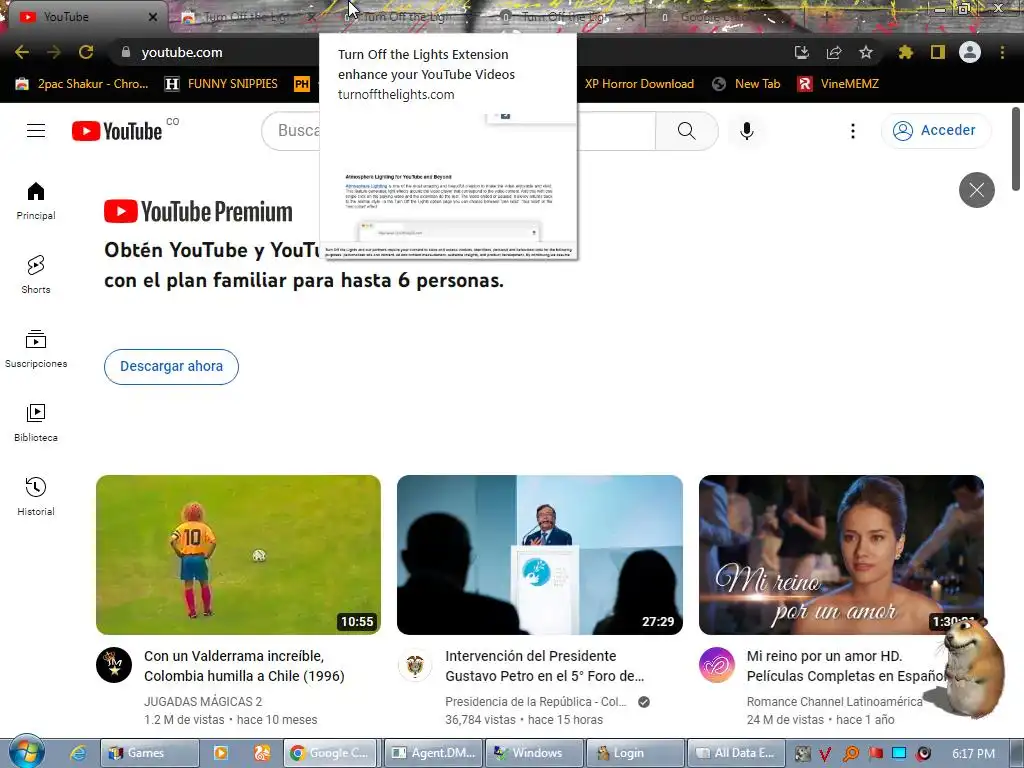Open YouTube's hamburger guide menu
This screenshot has width=1024, height=768.
(36, 131)
